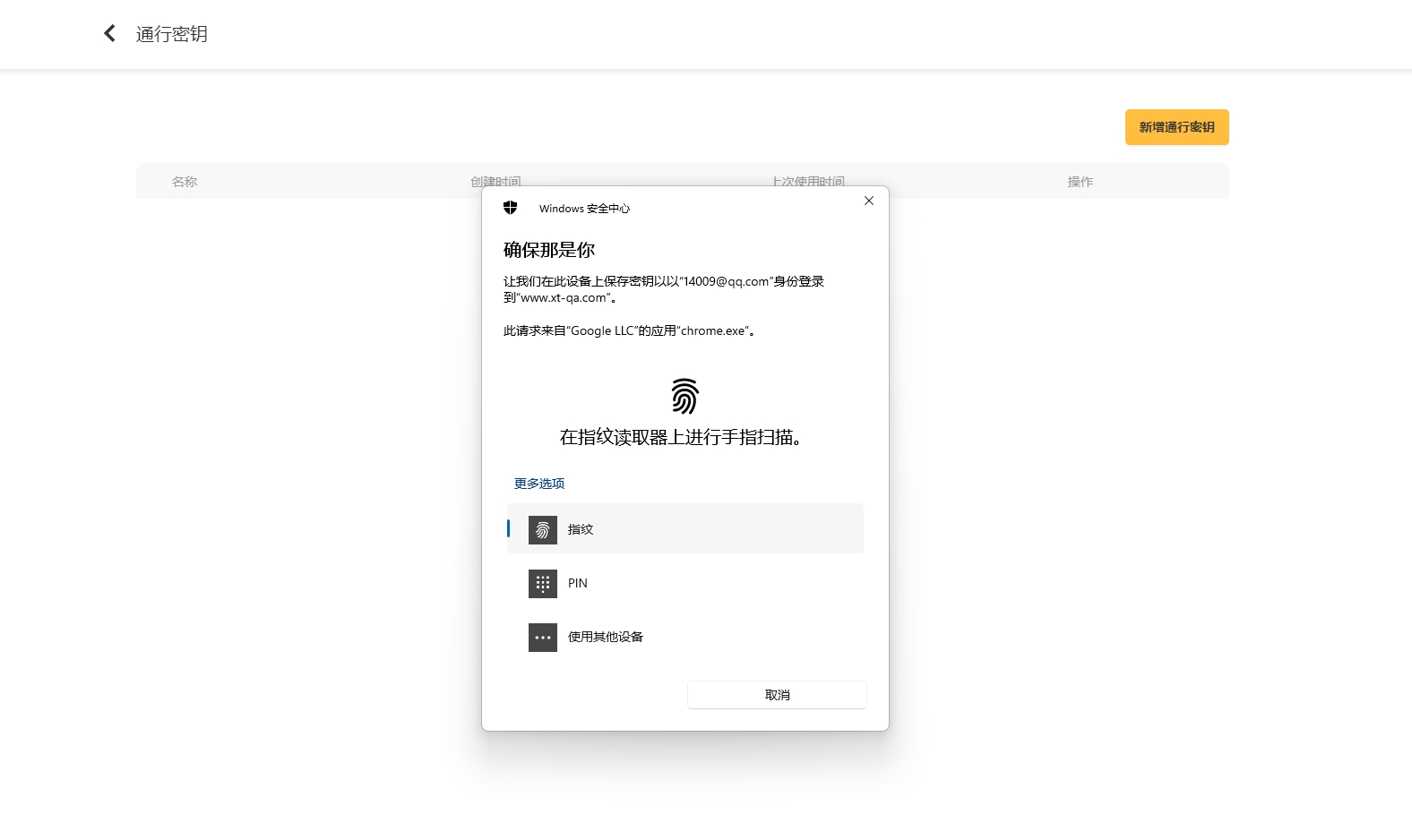Viewport: 1412px width, 840px height.
Task: Cancel the dialog with 取消
Action: 777,695
